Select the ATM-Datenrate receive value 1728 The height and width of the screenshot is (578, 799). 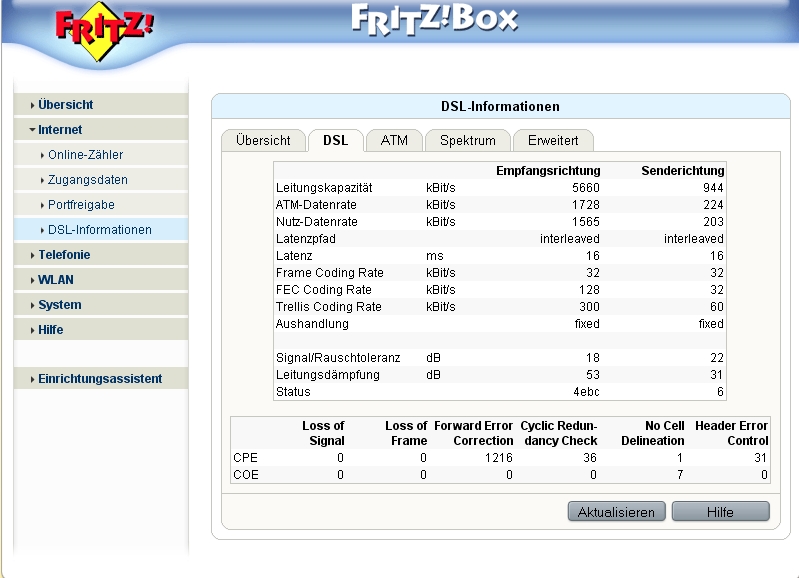click(x=585, y=205)
